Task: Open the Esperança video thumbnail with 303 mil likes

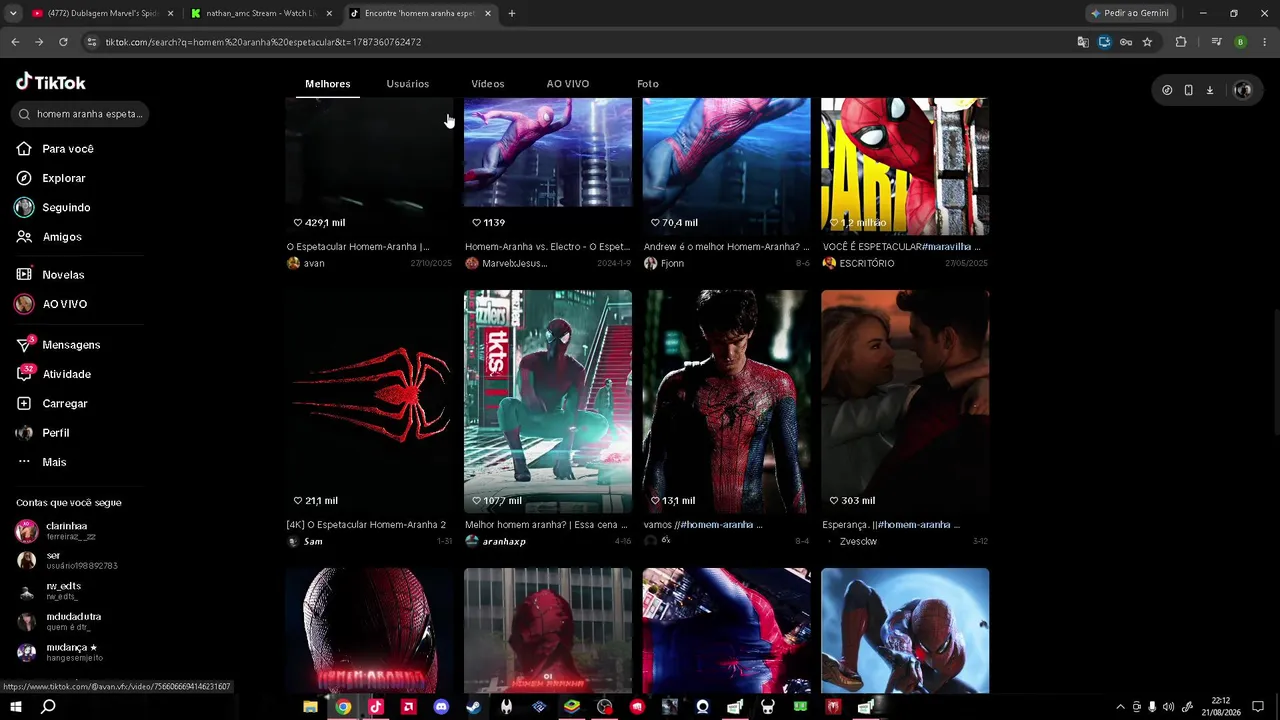Action: coord(905,402)
